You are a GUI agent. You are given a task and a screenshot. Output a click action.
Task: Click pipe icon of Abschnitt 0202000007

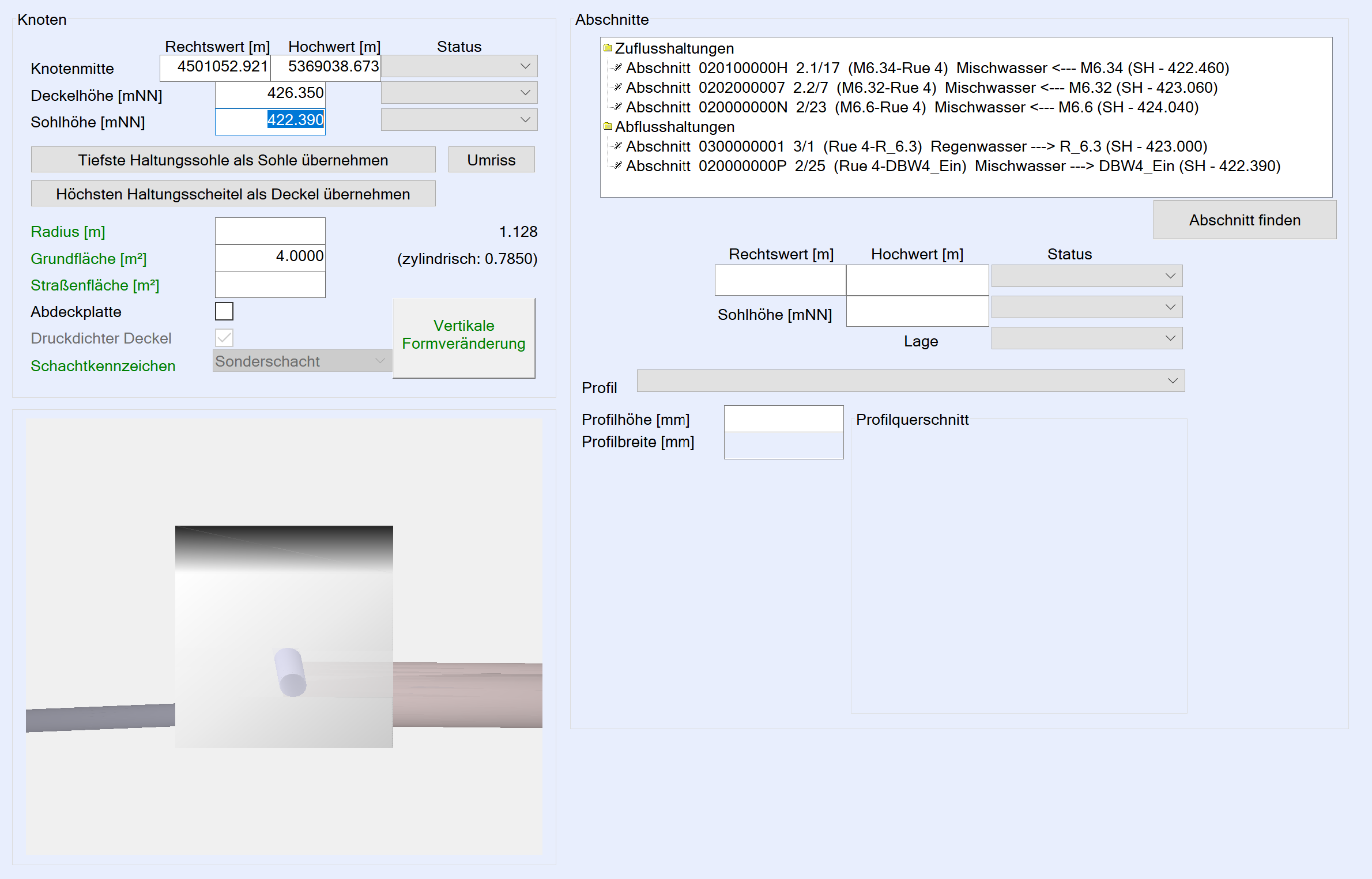coord(618,87)
